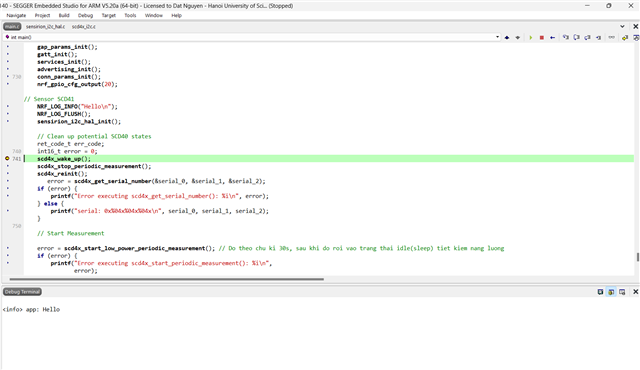
Task: Set breakpoint at NRF_LOG_FLUSH line
Action: (x=7, y=114)
